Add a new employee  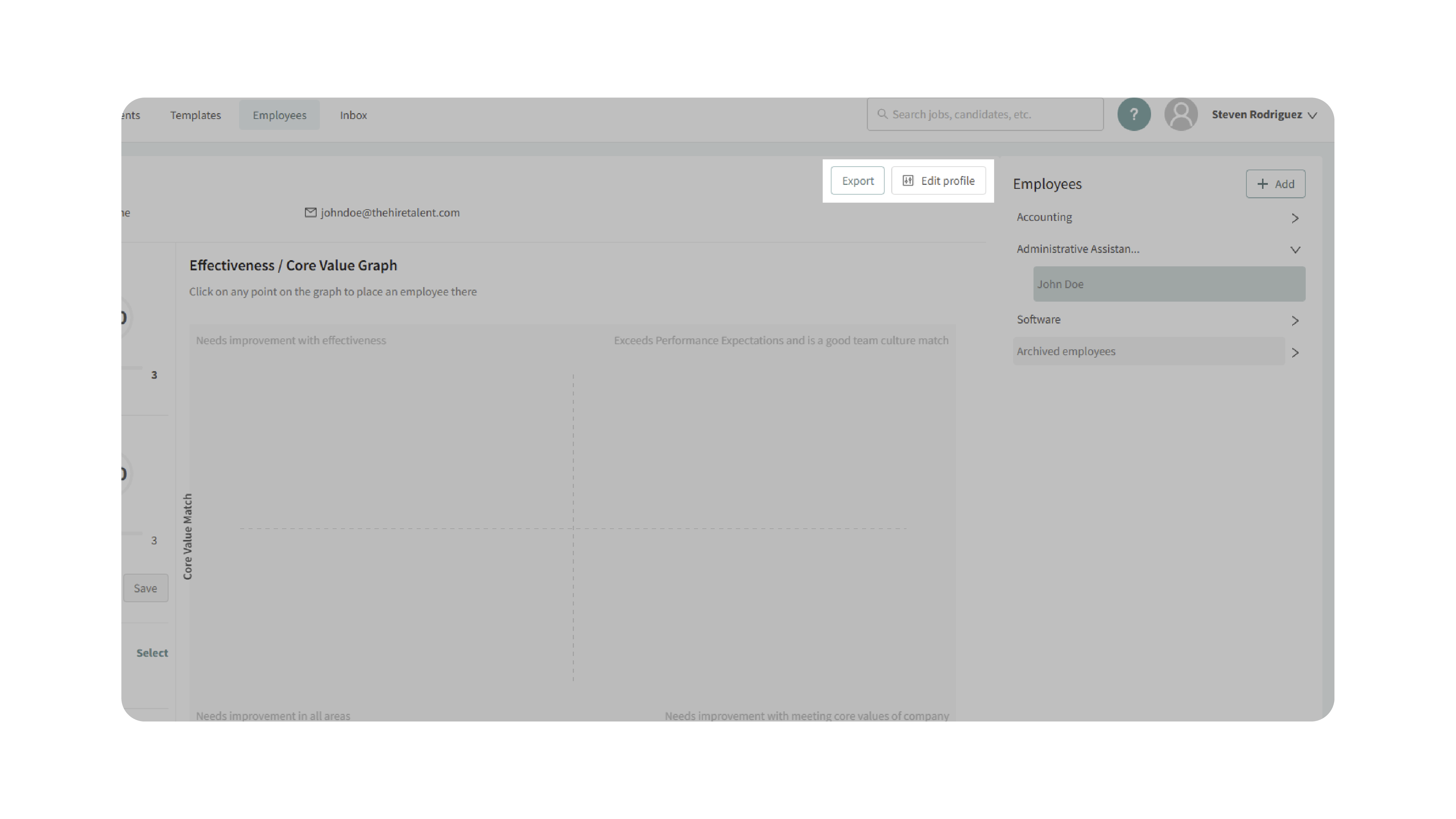(1275, 184)
